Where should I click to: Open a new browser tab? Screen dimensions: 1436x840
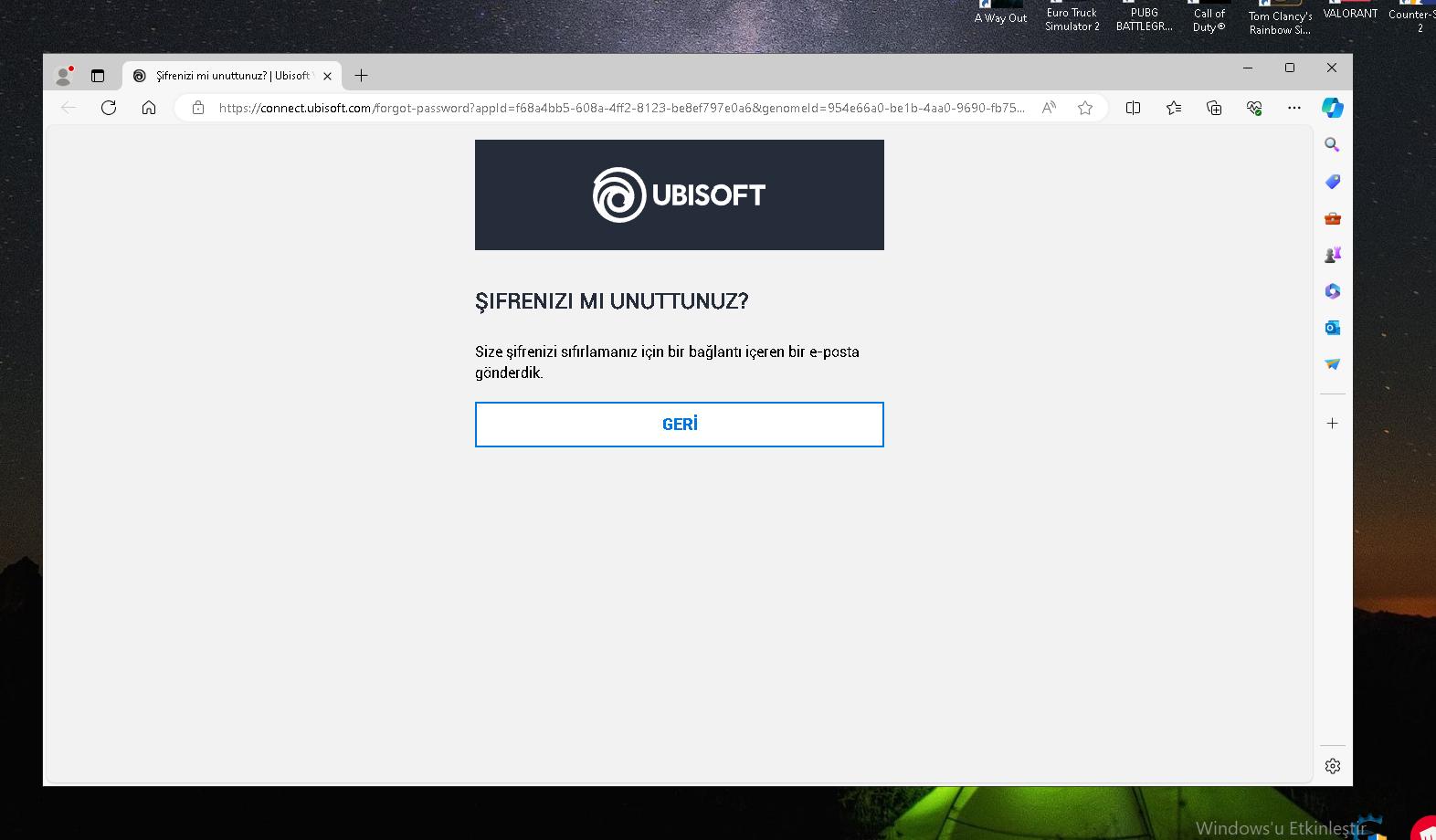[x=361, y=76]
